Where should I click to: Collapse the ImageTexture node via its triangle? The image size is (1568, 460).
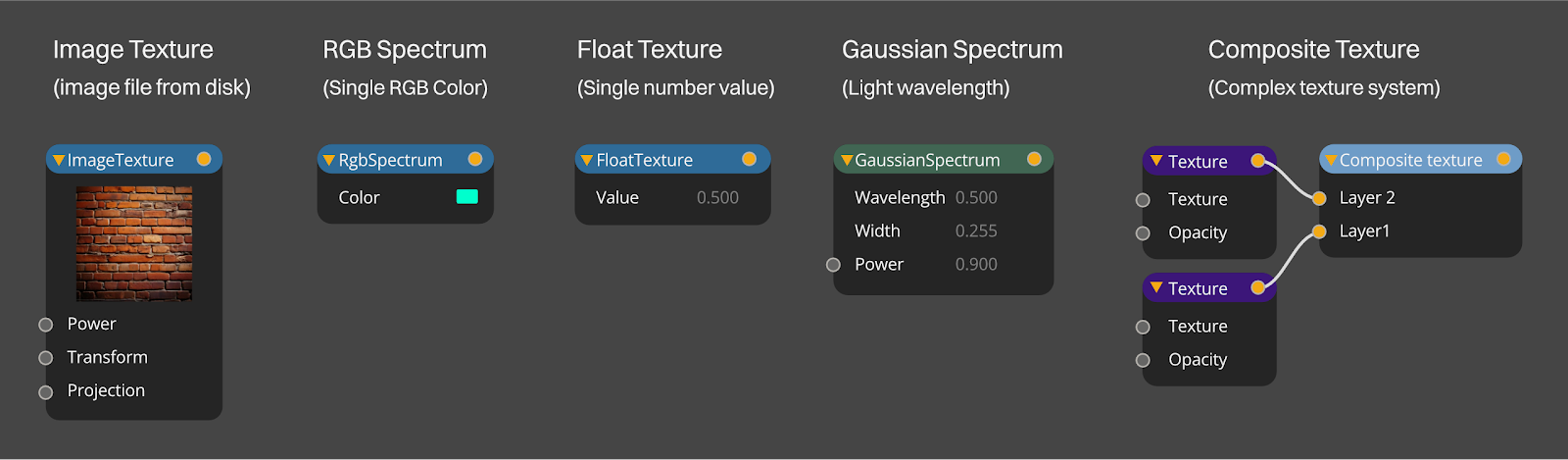(59, 160)
